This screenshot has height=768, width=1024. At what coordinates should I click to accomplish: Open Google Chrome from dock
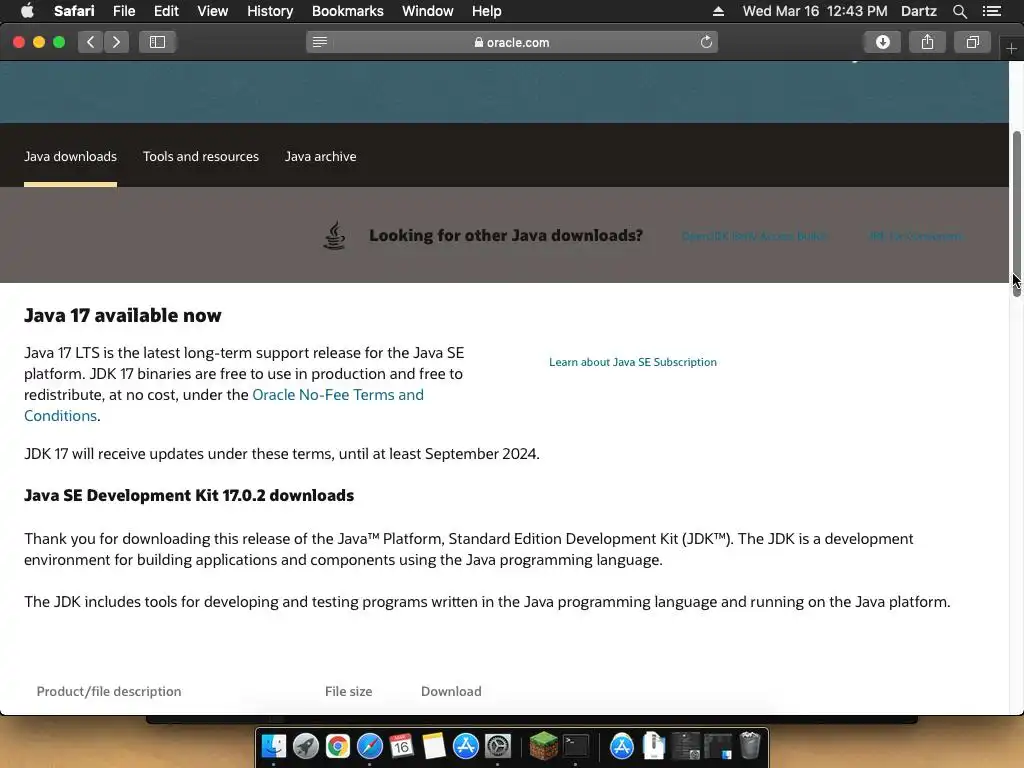click(x=338, y=746)
